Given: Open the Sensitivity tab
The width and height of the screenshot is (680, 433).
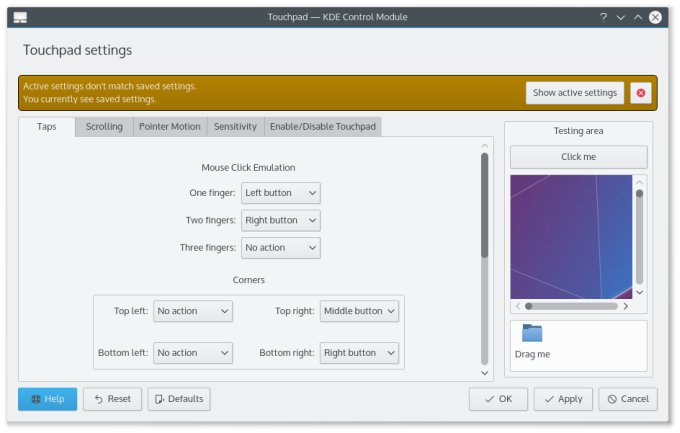Looking at the screenshot, I should coord(235,127).
